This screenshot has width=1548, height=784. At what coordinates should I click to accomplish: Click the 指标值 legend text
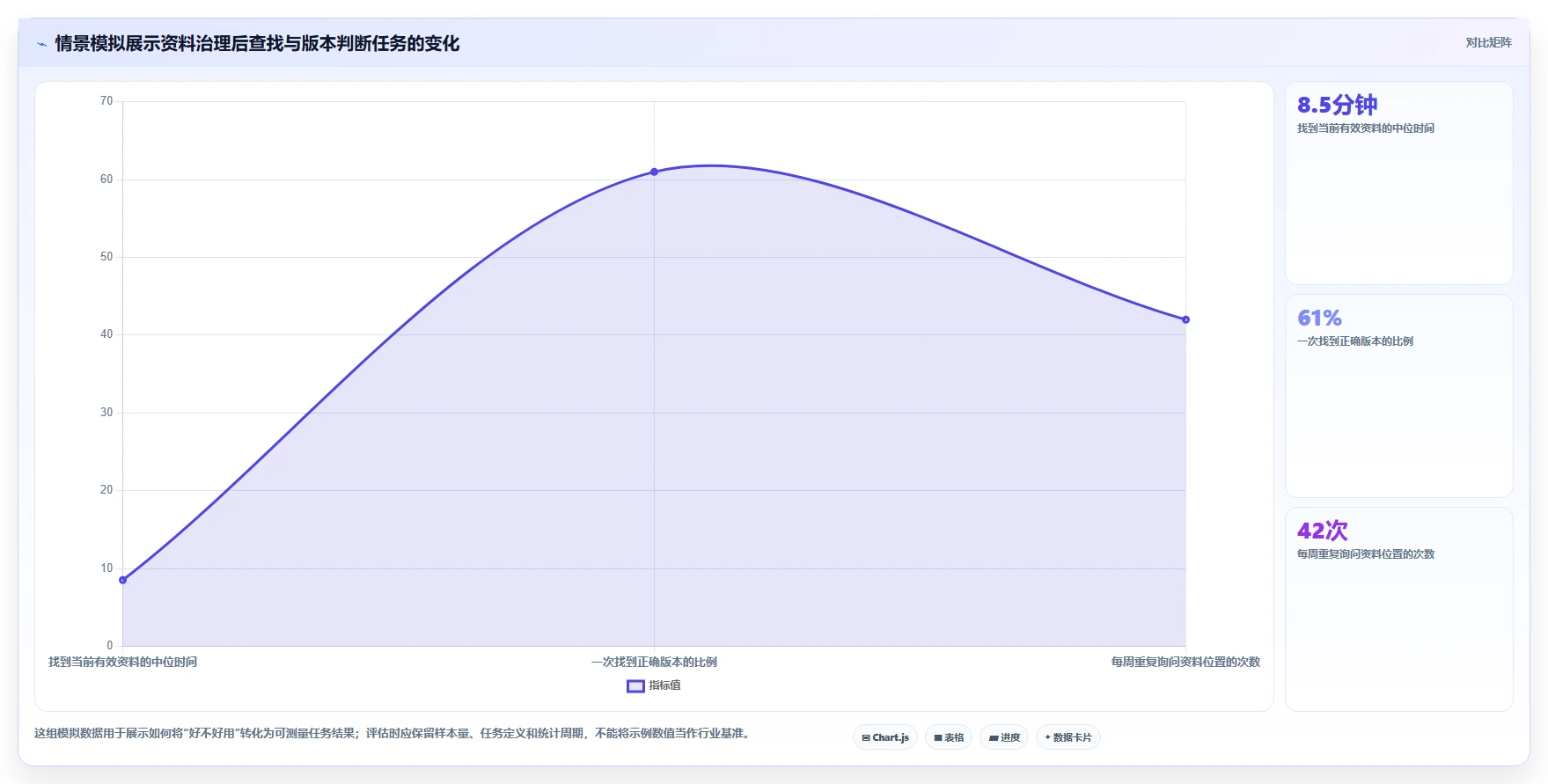click(665, 685)
